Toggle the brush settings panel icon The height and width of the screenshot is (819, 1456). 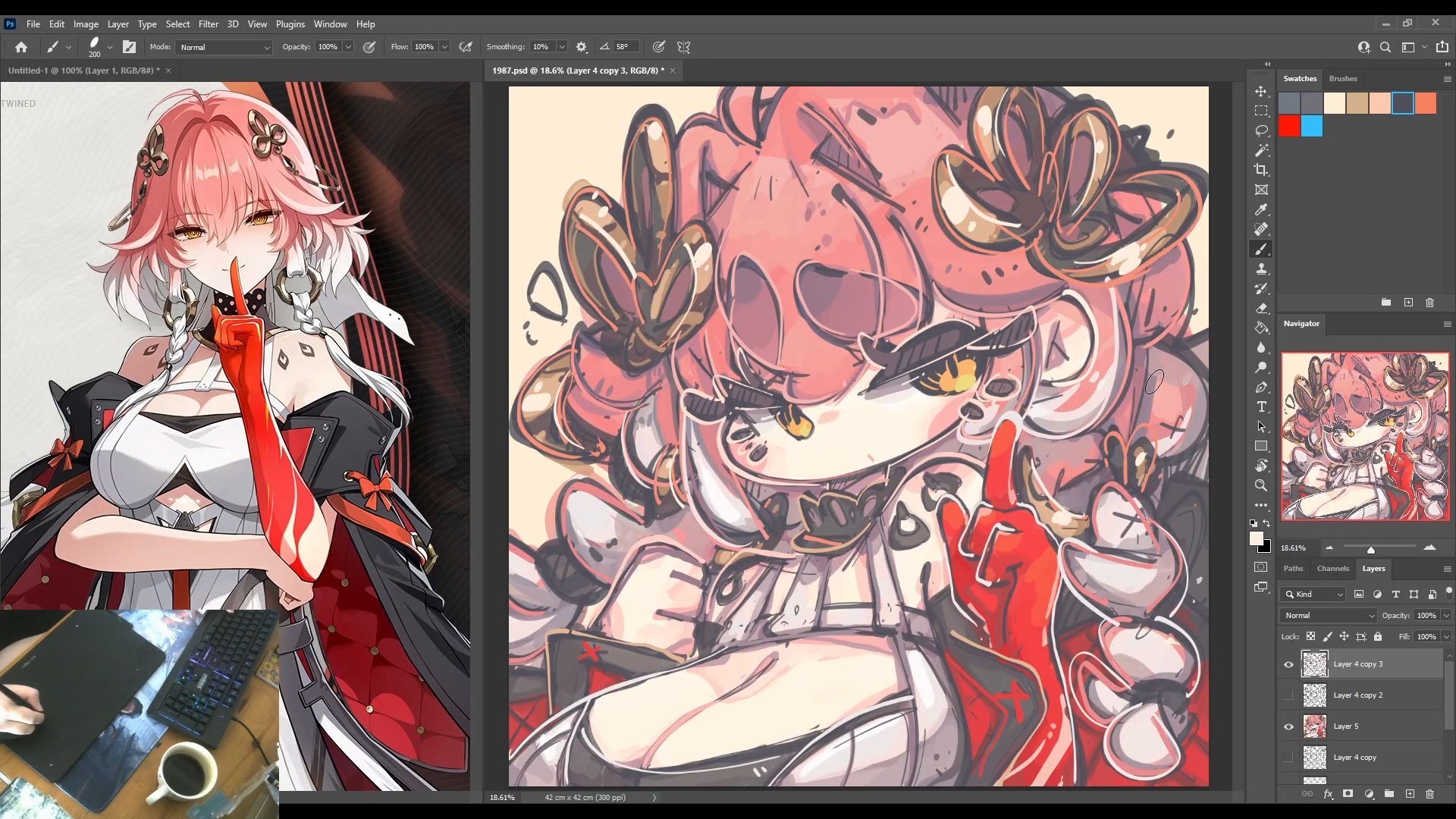tap(130, 47)
